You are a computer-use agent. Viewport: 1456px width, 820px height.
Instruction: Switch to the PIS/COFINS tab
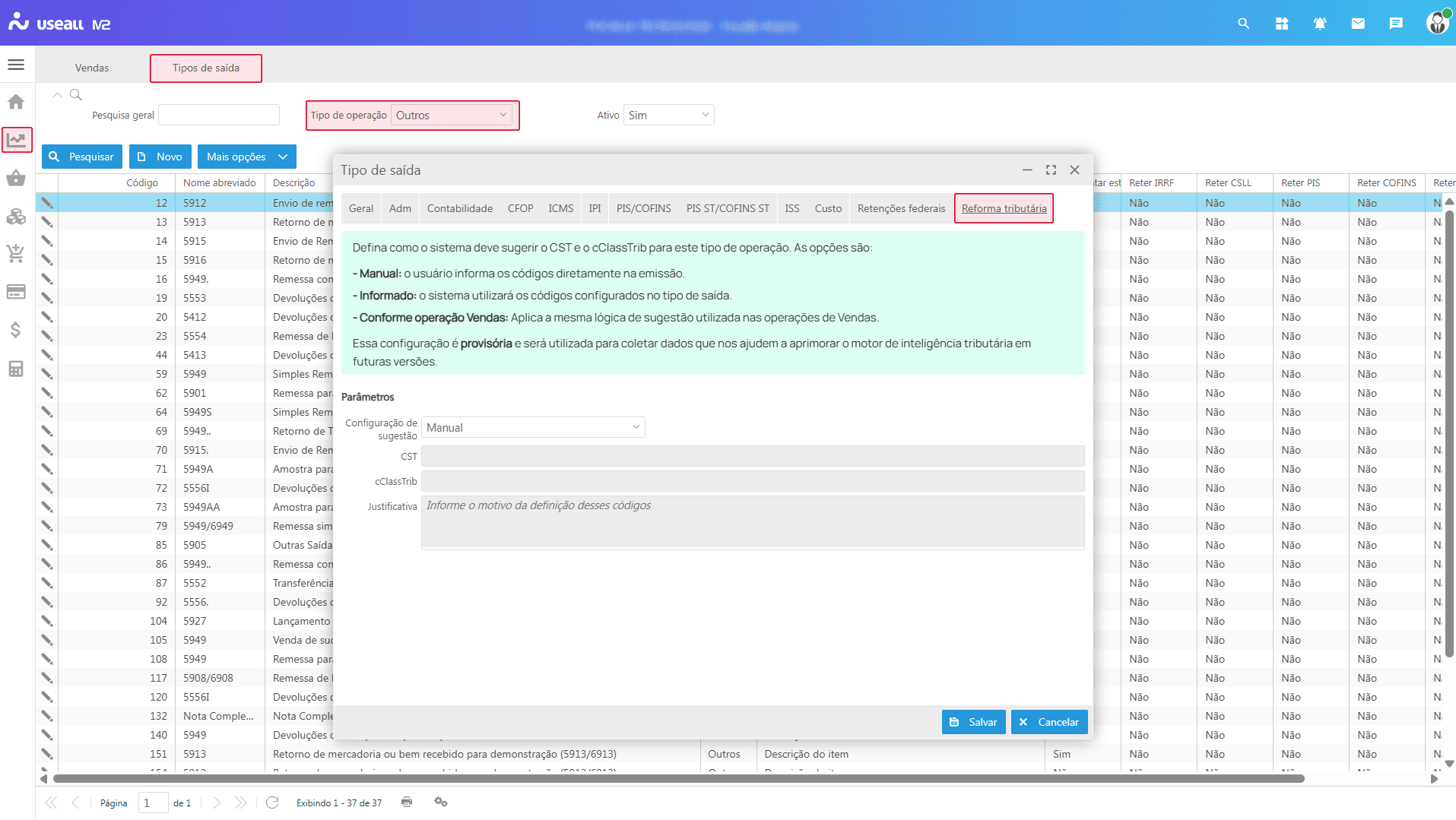pos(643,208)
